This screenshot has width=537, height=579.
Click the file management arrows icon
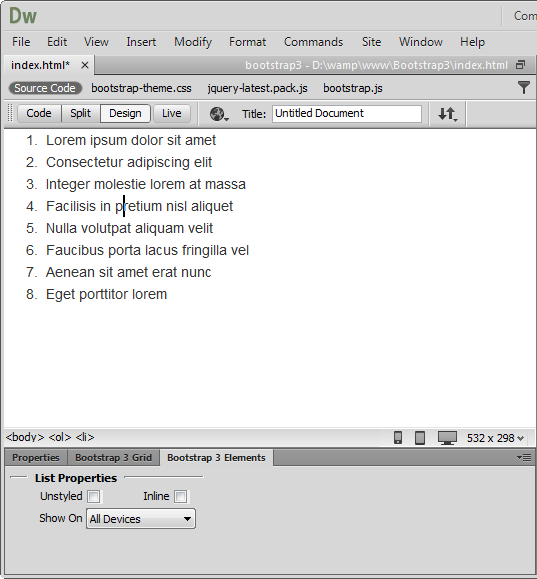click(448, 114)
